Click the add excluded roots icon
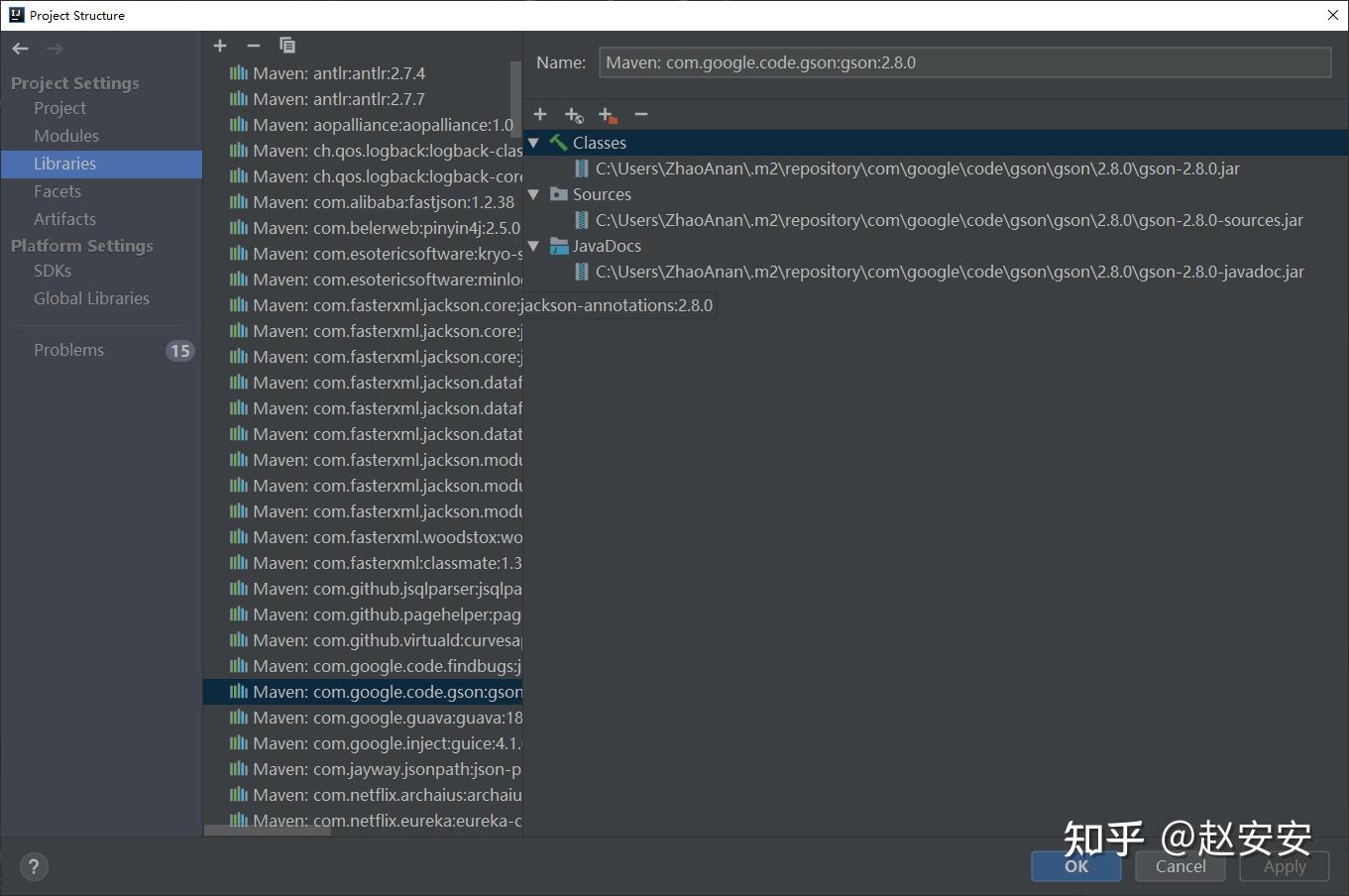Viewport: 1349px width, 896px height. [608, 116]
